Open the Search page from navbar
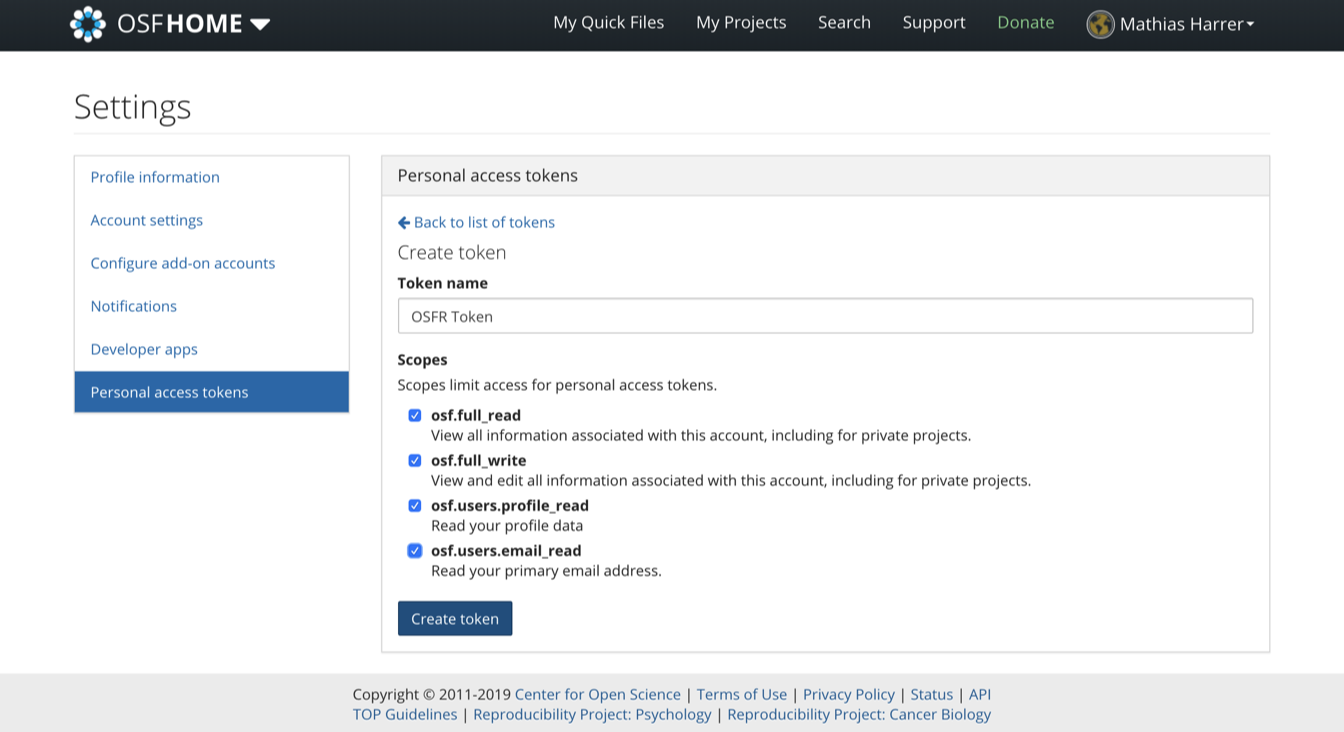Screen dimensions: 1344x732 coord(844,22)
